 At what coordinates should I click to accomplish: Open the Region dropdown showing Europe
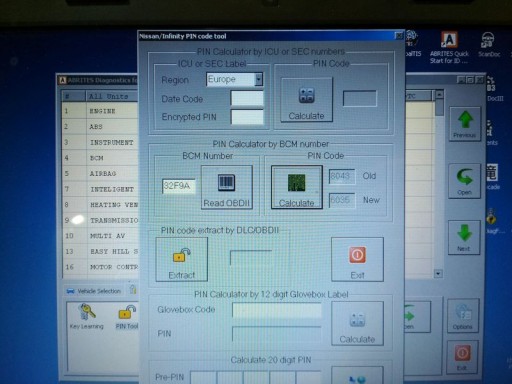click(x=235, y=79)
